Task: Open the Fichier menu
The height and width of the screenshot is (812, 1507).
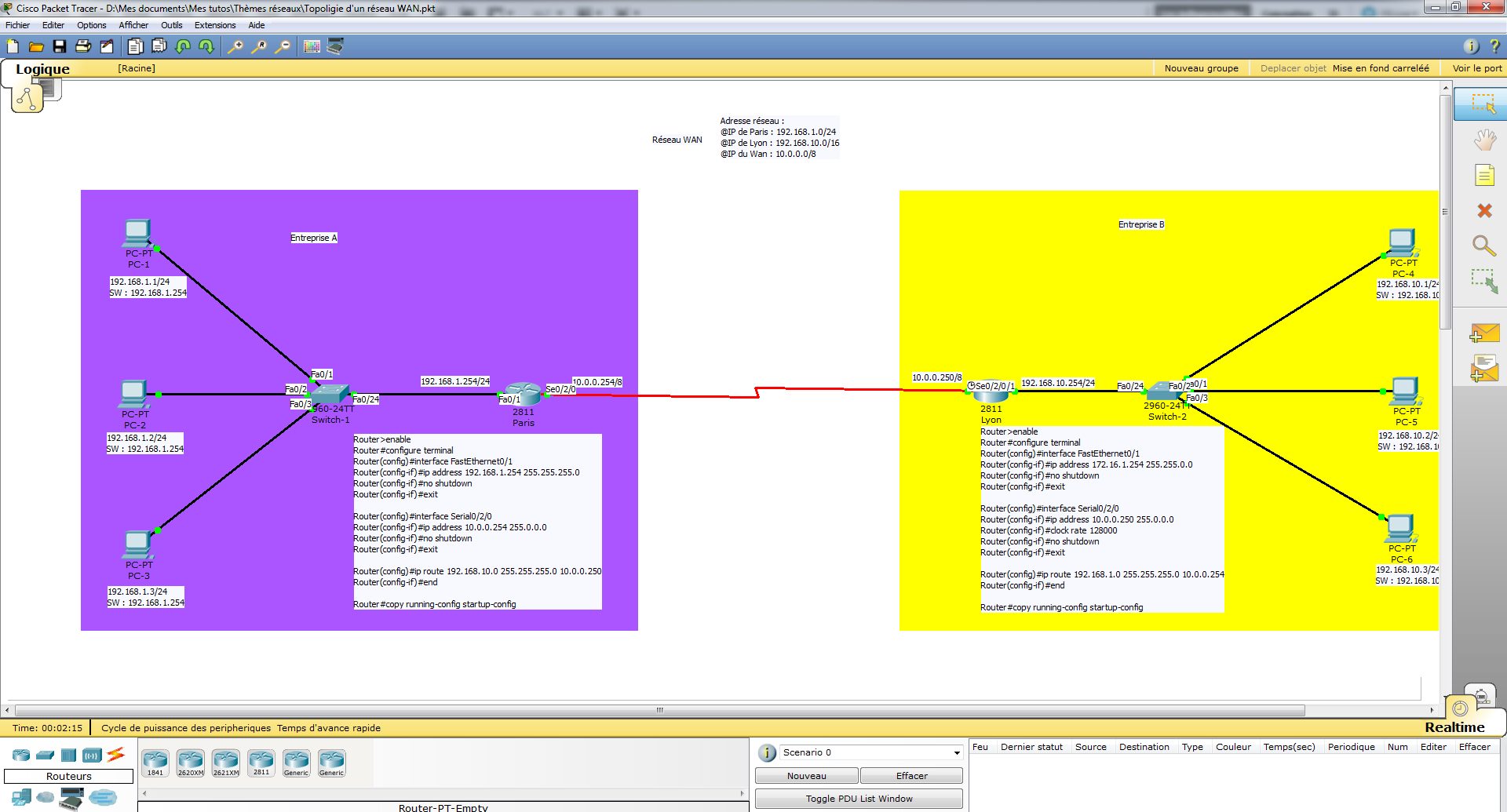Action: [x=18, y=25]
